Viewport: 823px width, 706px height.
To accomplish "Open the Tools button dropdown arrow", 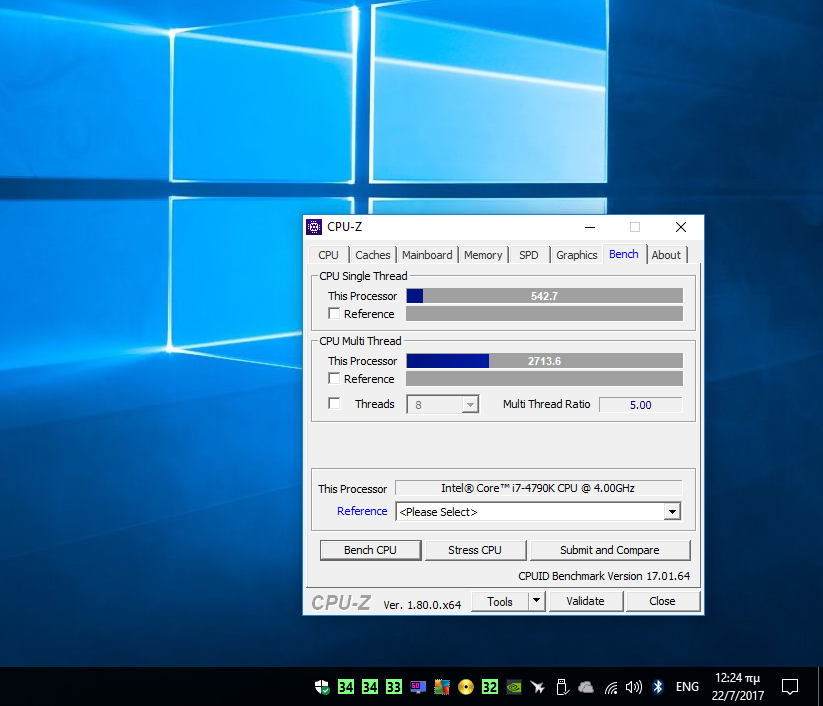I will click(536, 601).
